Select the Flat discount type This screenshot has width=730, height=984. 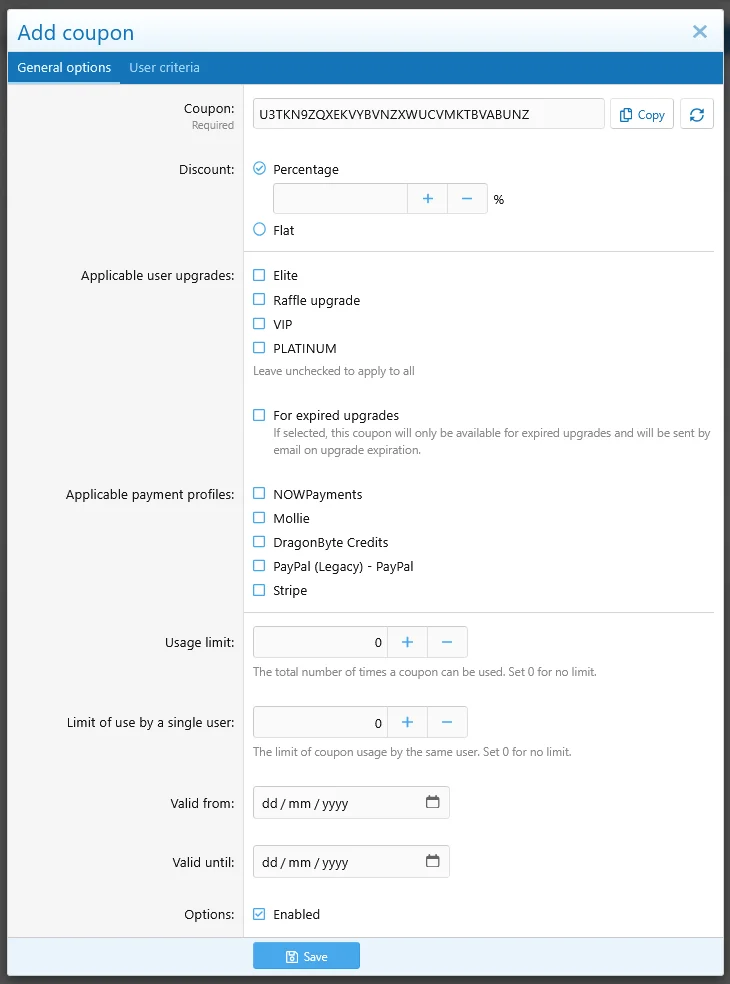(x=259, y=230)
